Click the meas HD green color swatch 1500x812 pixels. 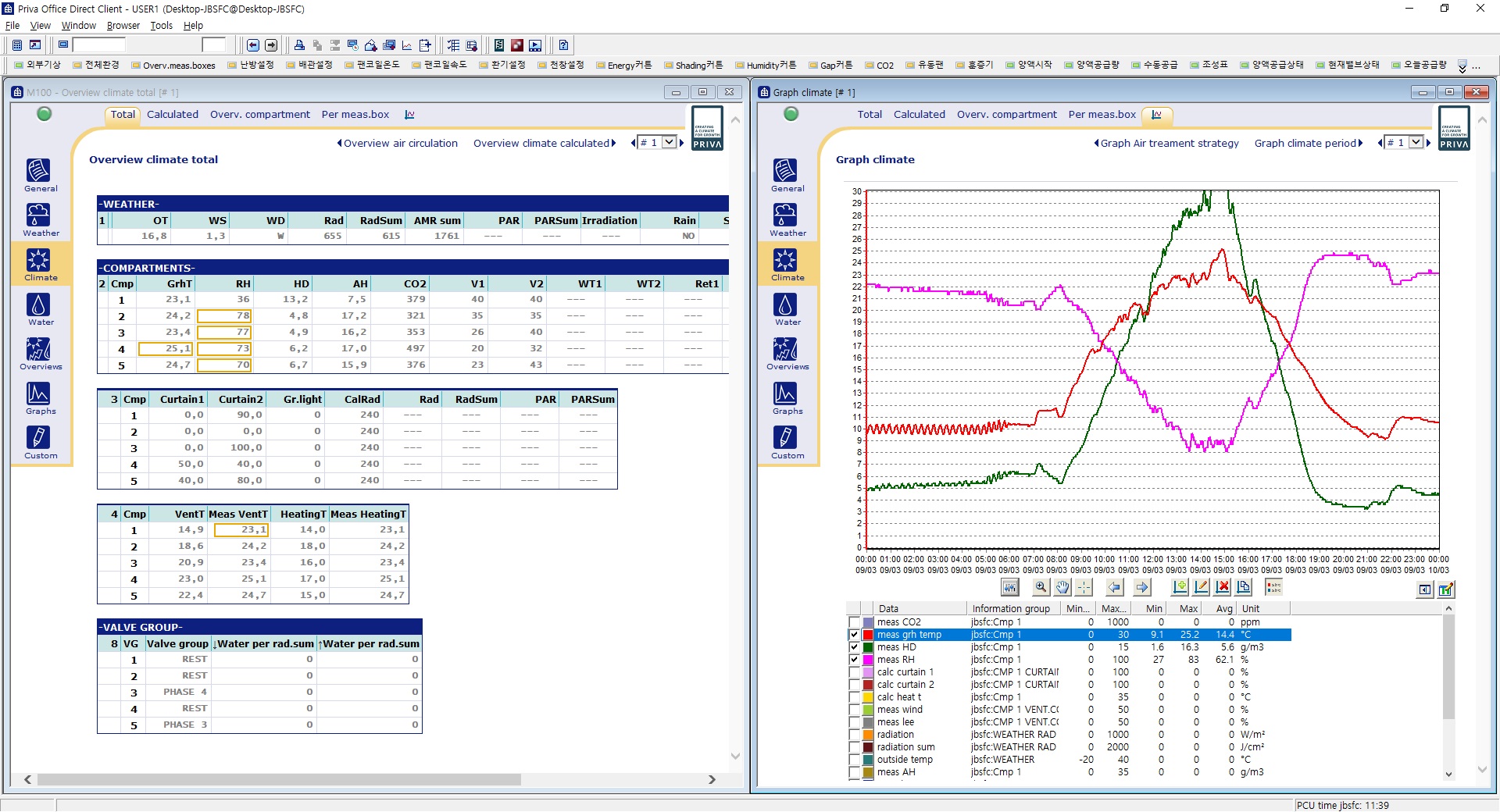click(x=868, y=647)
